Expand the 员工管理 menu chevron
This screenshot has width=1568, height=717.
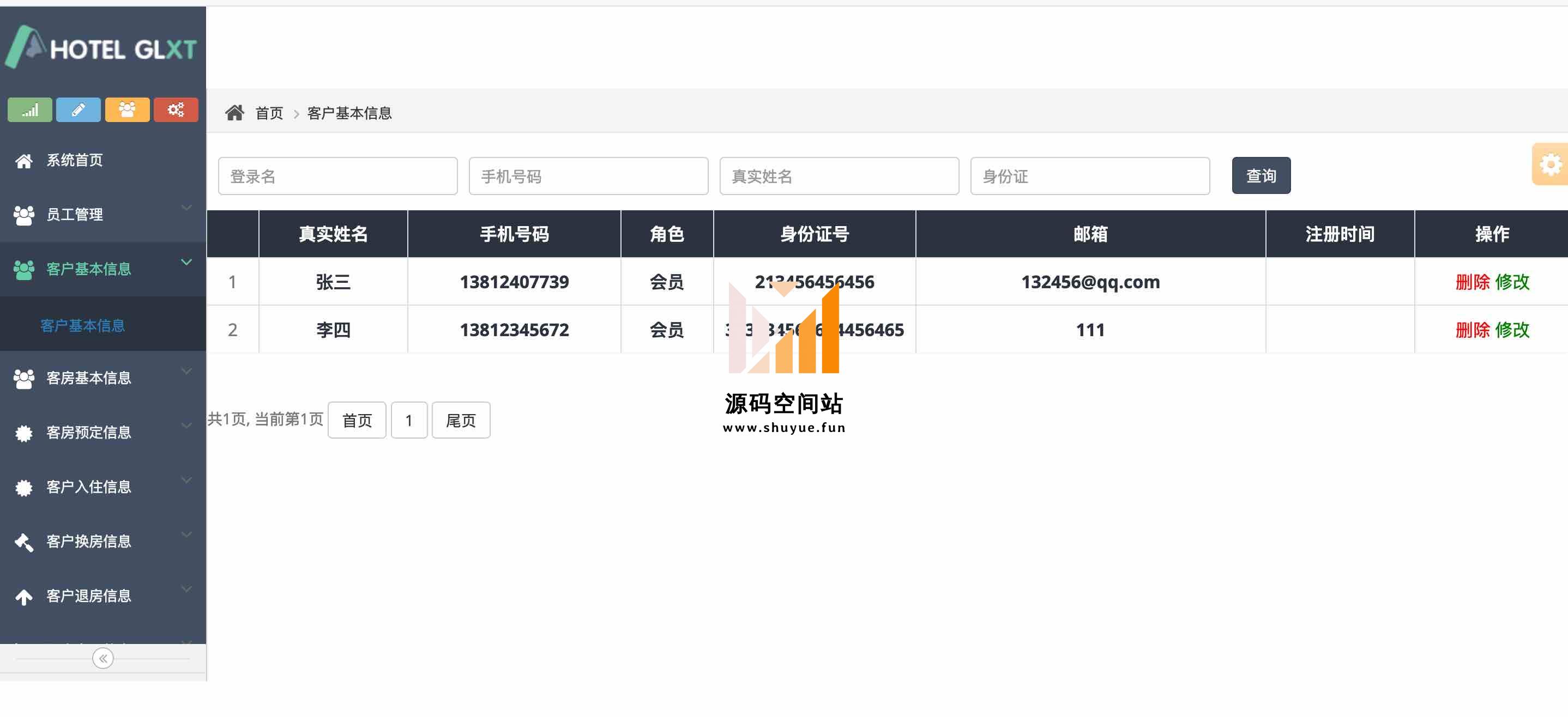pyautogui.click(x=186, y=208)
